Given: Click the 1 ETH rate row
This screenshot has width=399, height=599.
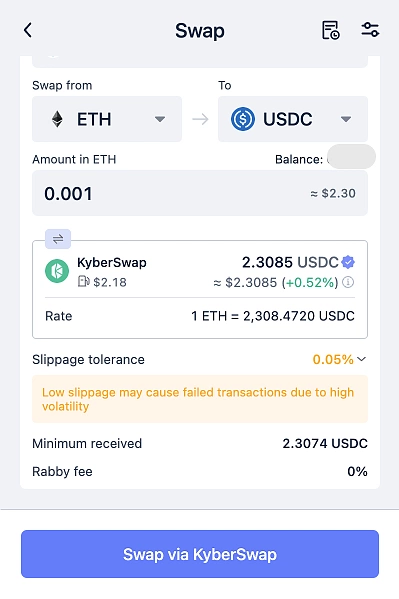Looking at the screenshot, I should (x=200, y=316).
